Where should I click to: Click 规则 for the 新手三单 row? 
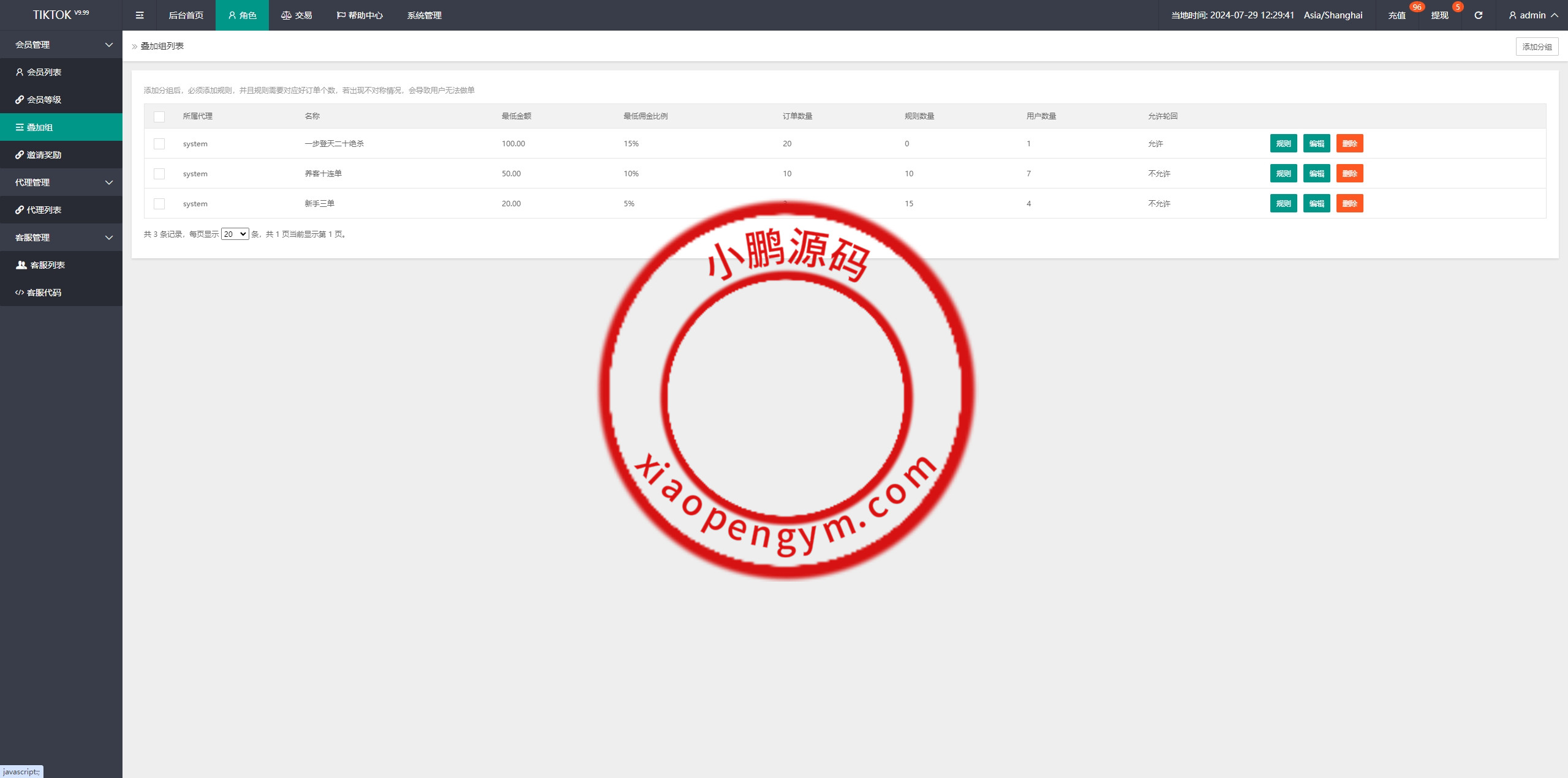click(1283, 204)
